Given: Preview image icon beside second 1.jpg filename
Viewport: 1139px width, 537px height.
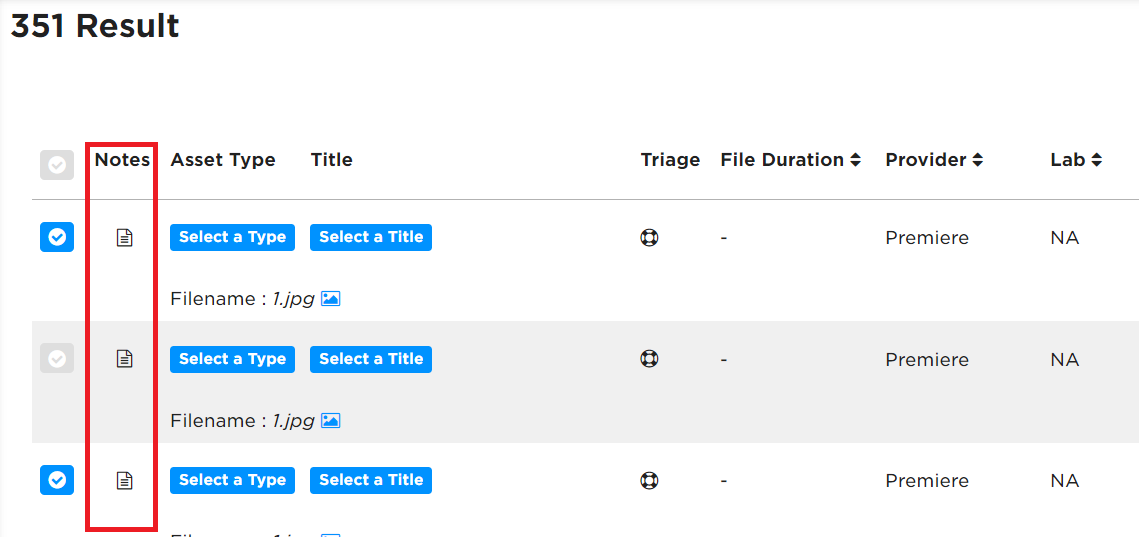Looking at the screenshot, I should 331,420.
